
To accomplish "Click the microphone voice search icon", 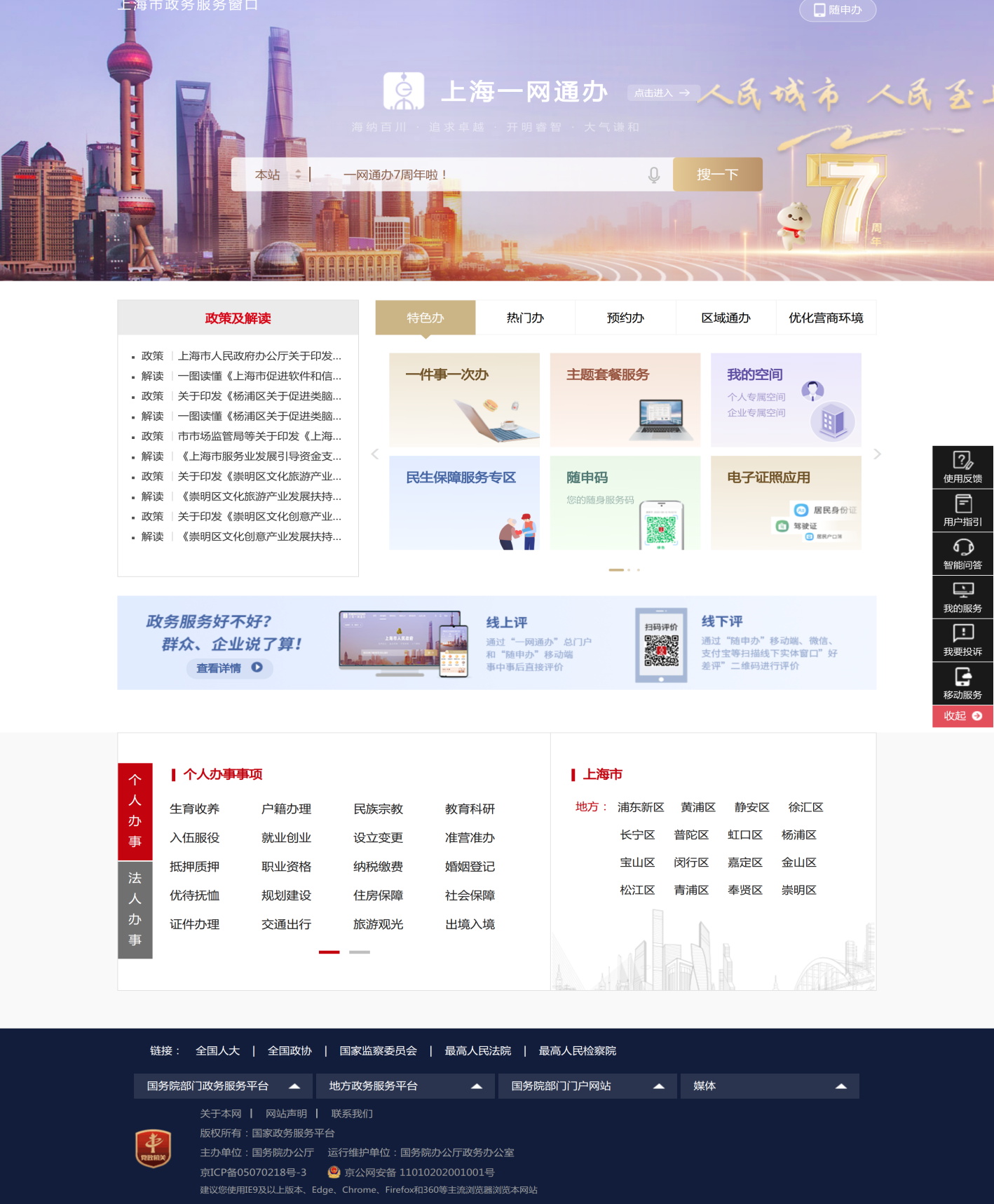I will tap(653, 175).
